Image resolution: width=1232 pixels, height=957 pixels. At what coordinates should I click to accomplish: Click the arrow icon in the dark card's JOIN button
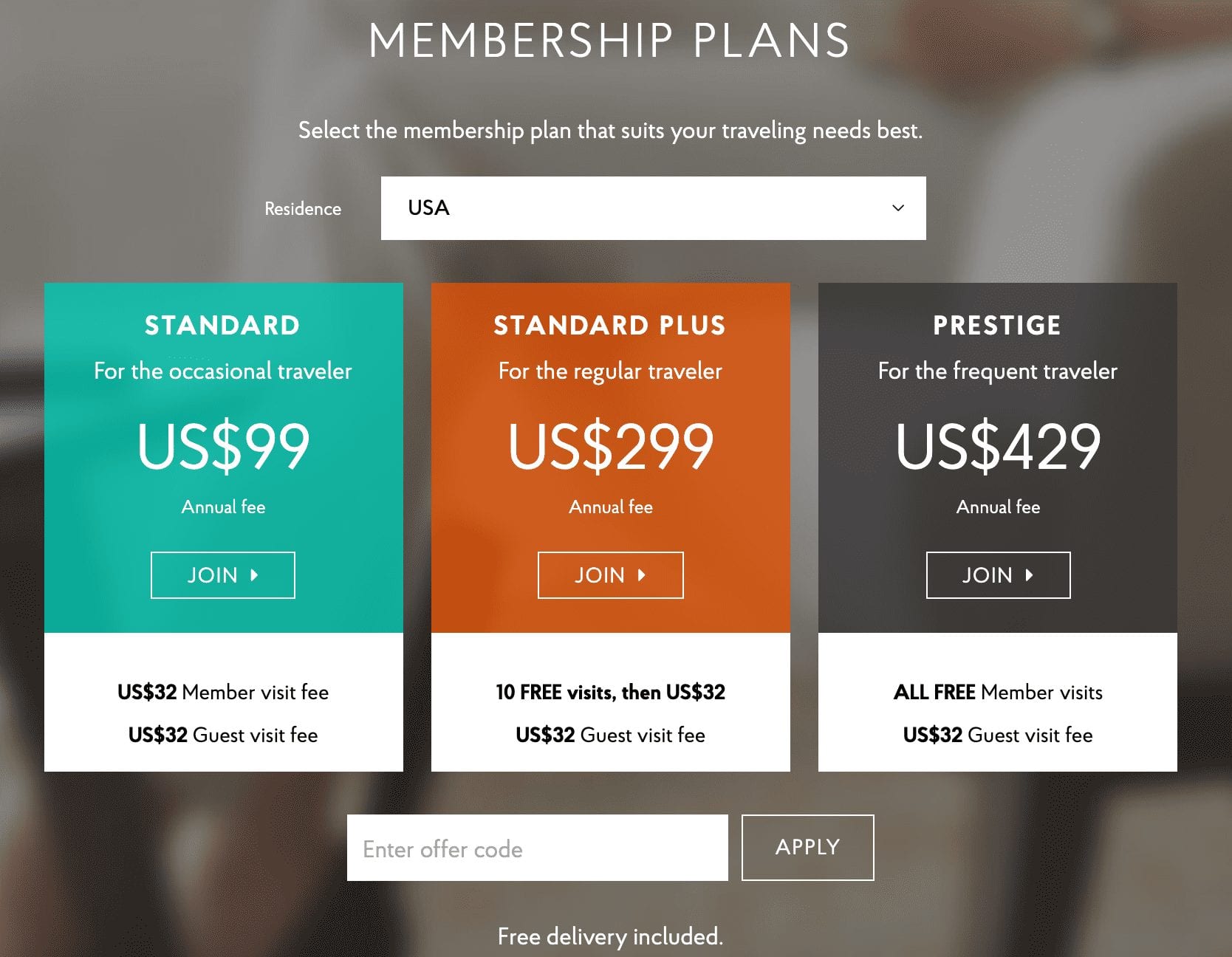pos(1029,575)
